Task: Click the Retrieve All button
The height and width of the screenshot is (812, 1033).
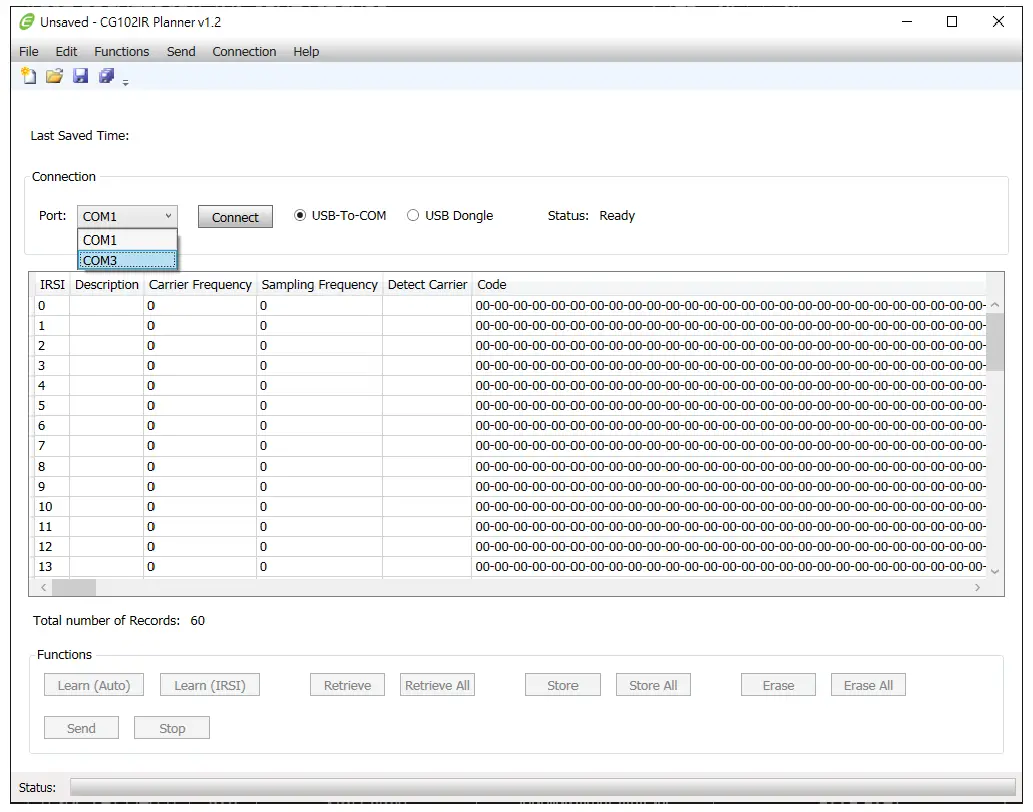Action: [437, 685]
